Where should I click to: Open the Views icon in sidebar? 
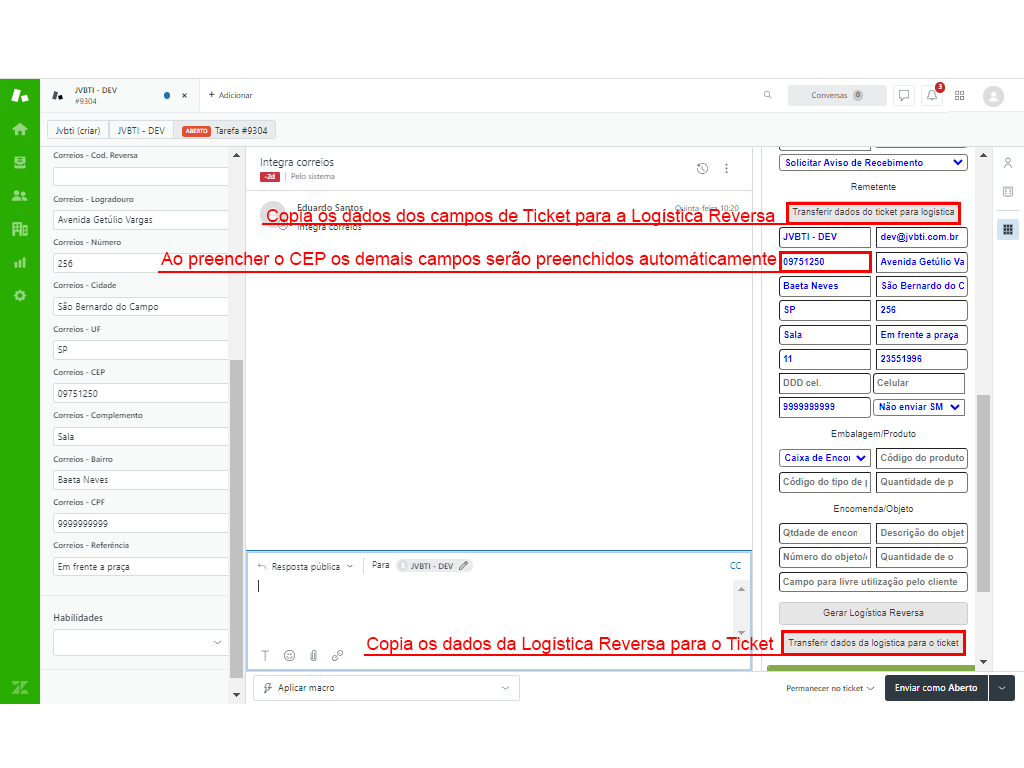[19, 162]
